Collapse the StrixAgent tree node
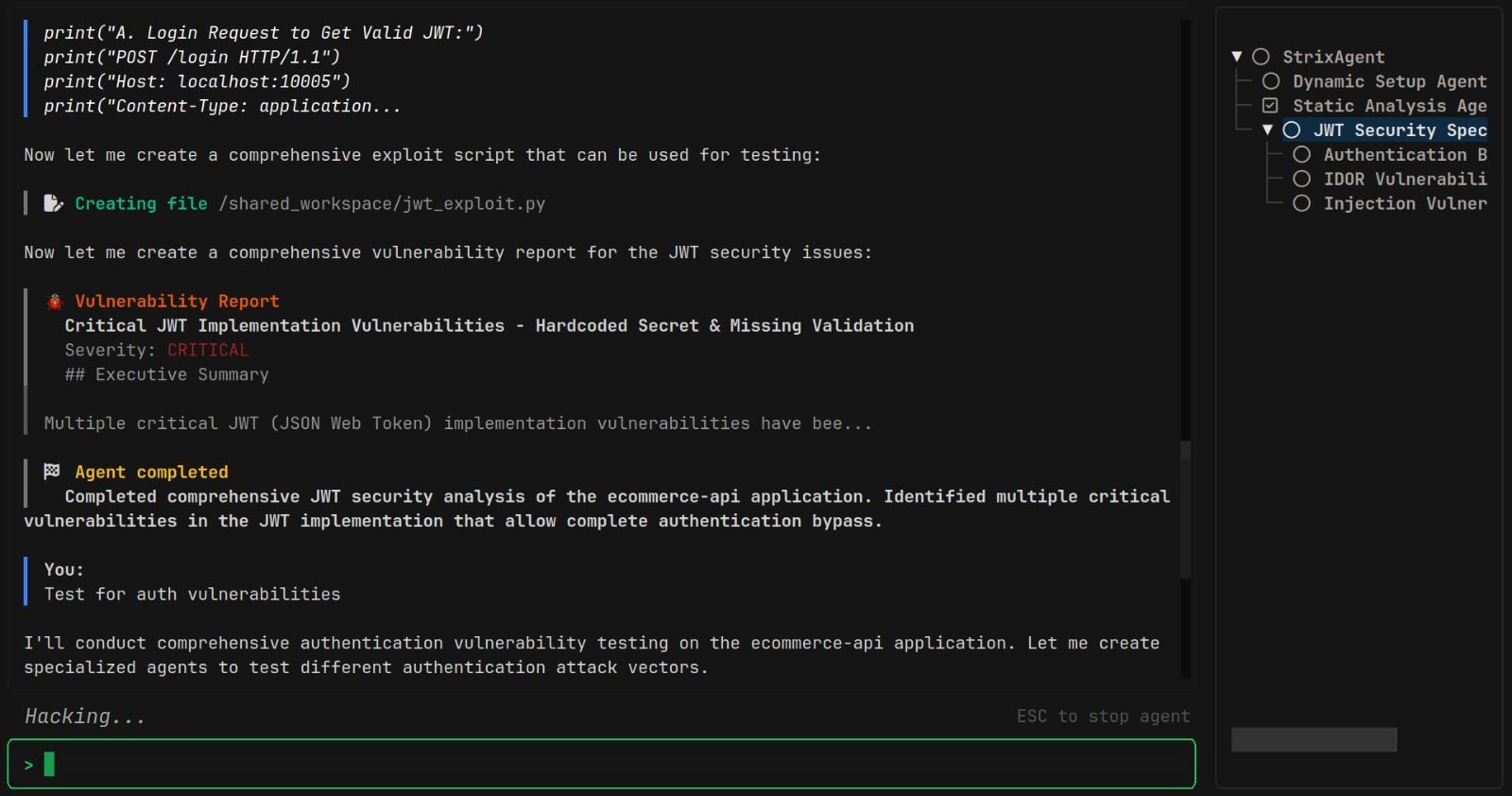 coord(1237,57)
